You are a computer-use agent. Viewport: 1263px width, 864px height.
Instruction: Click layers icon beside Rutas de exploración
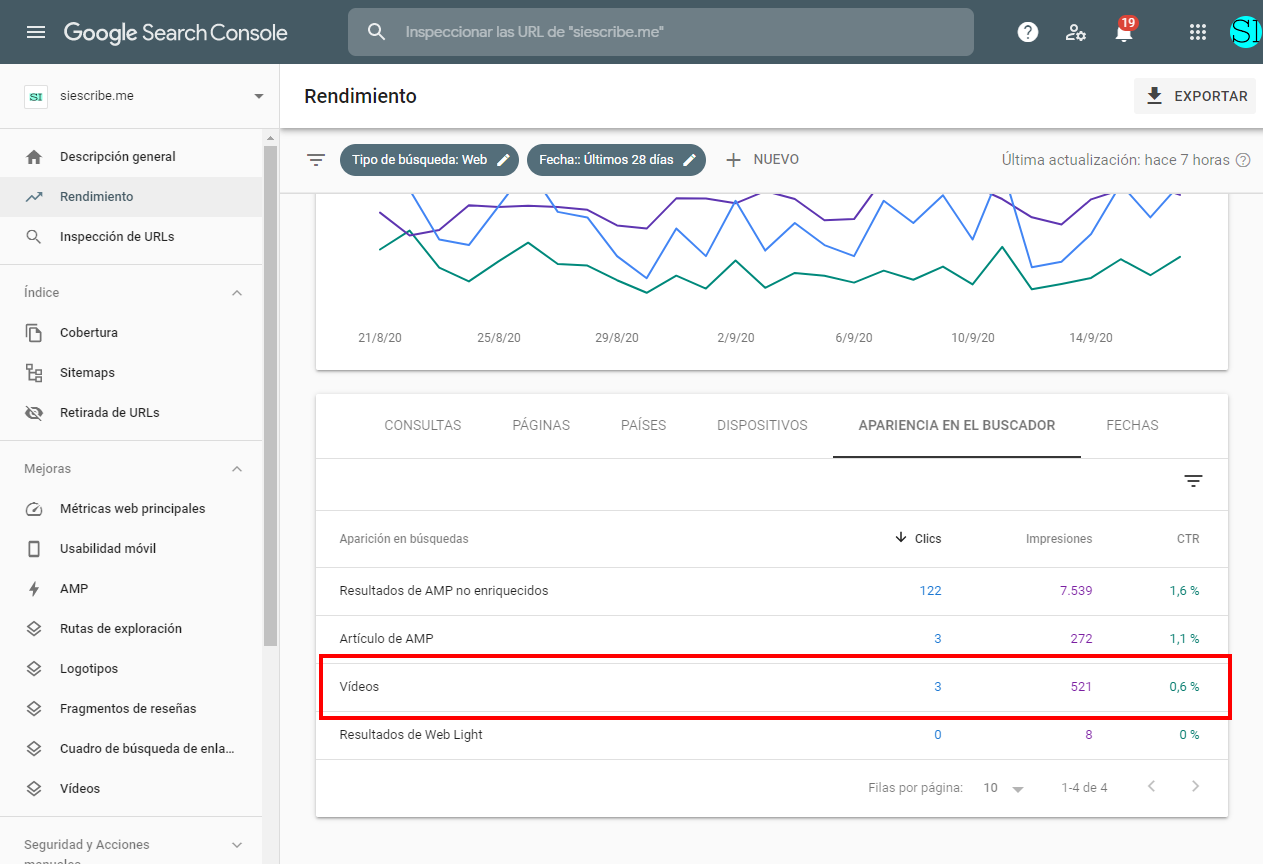34,629
